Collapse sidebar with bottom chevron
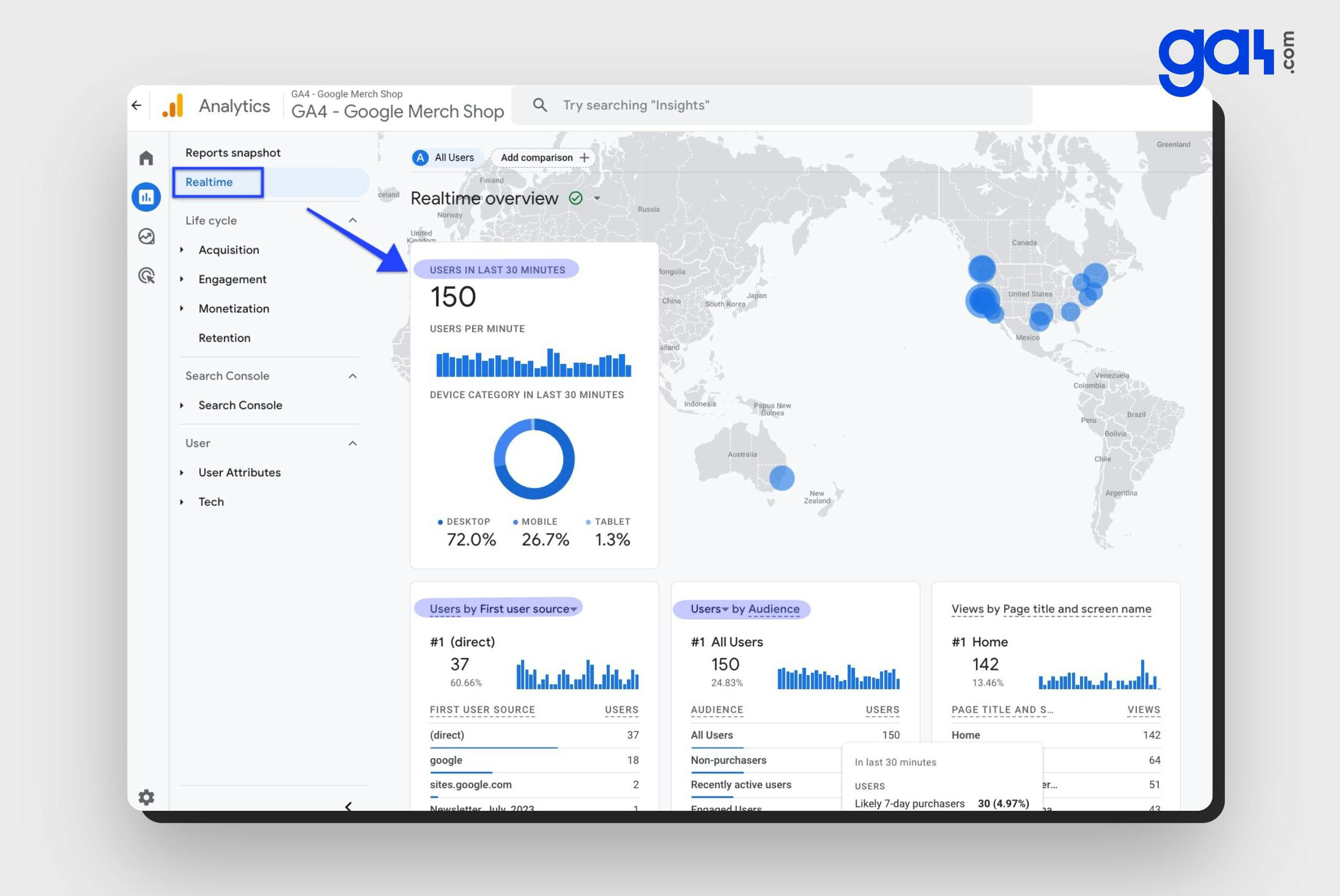This screenshot has width=1340, height=896. point(348,806)
